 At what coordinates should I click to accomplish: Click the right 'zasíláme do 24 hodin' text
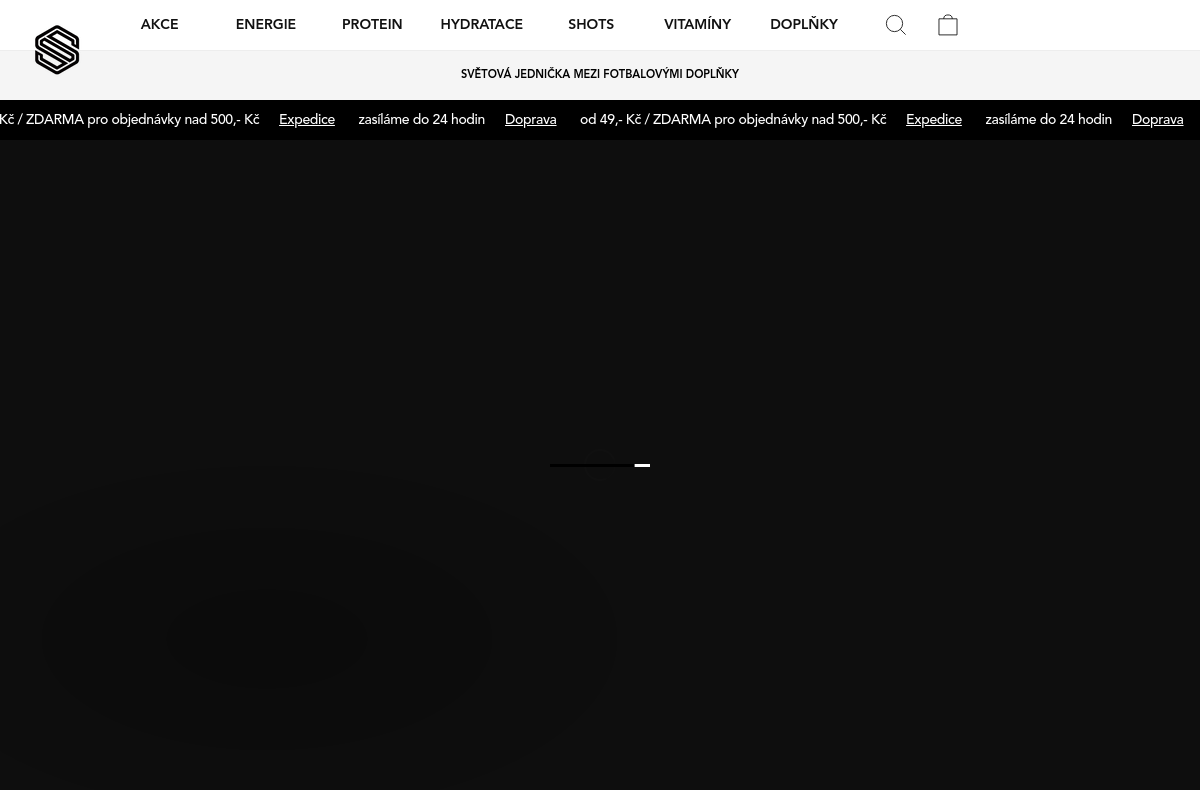click(x=1048, y=120)
